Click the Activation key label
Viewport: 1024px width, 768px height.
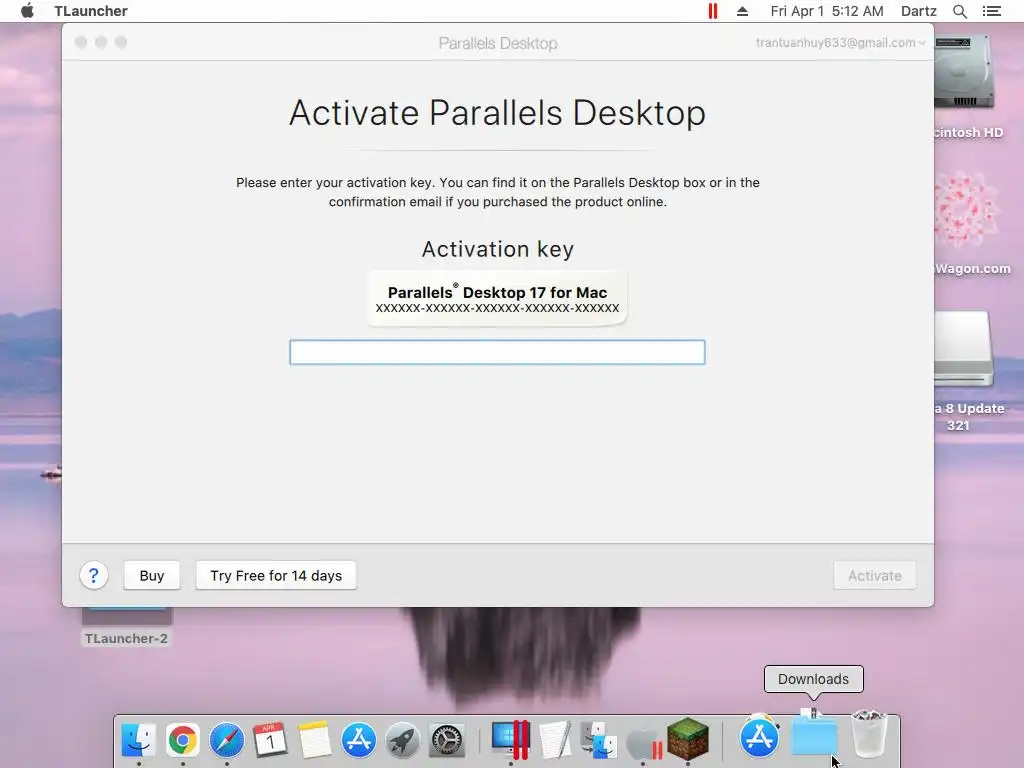pos(497,249)
